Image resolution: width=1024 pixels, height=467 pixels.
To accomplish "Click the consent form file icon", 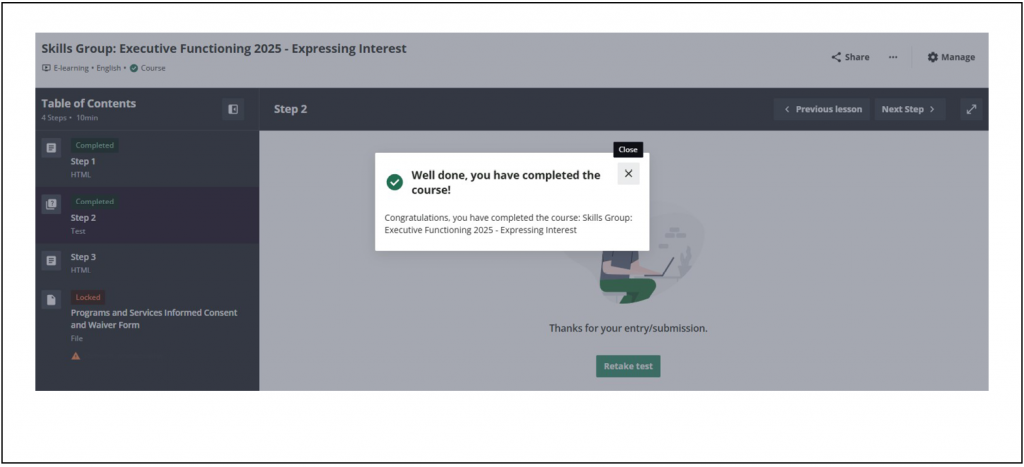I will point(51,300).
